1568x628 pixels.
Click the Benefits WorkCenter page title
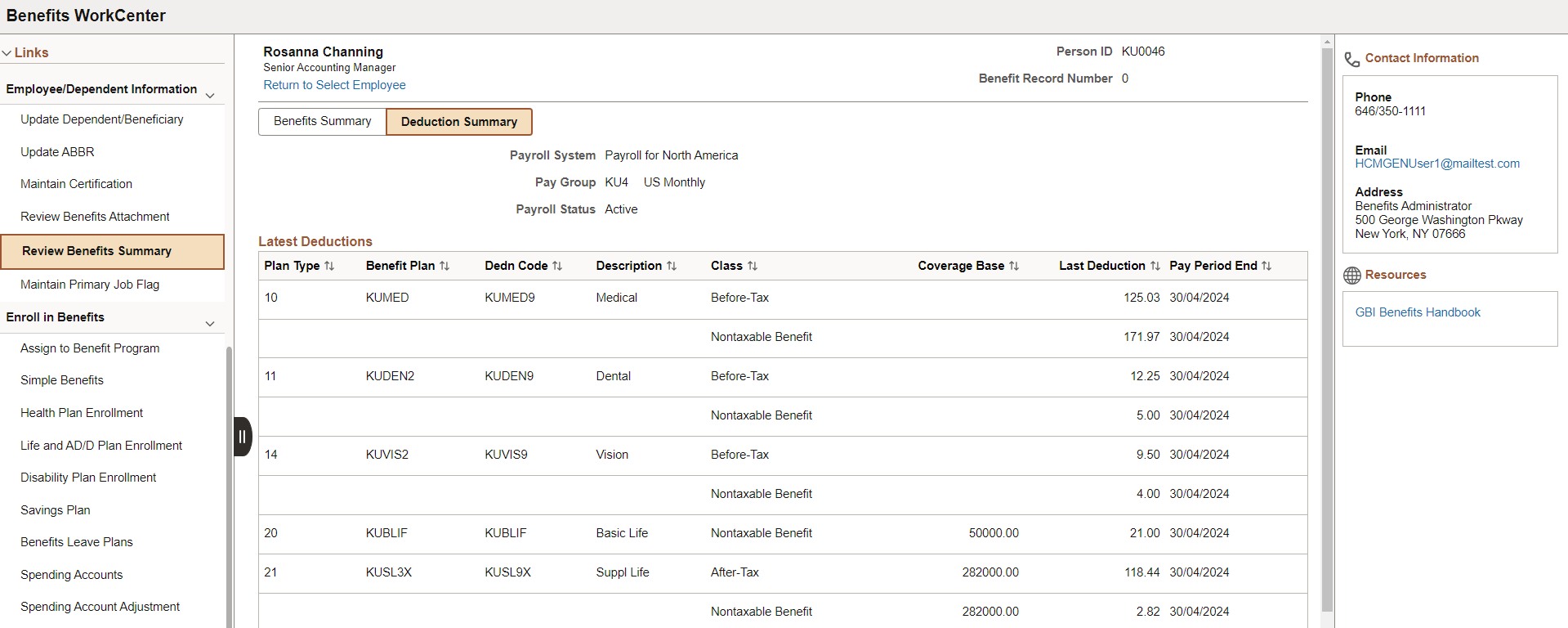pyautogui.click(x=86, y=16)
